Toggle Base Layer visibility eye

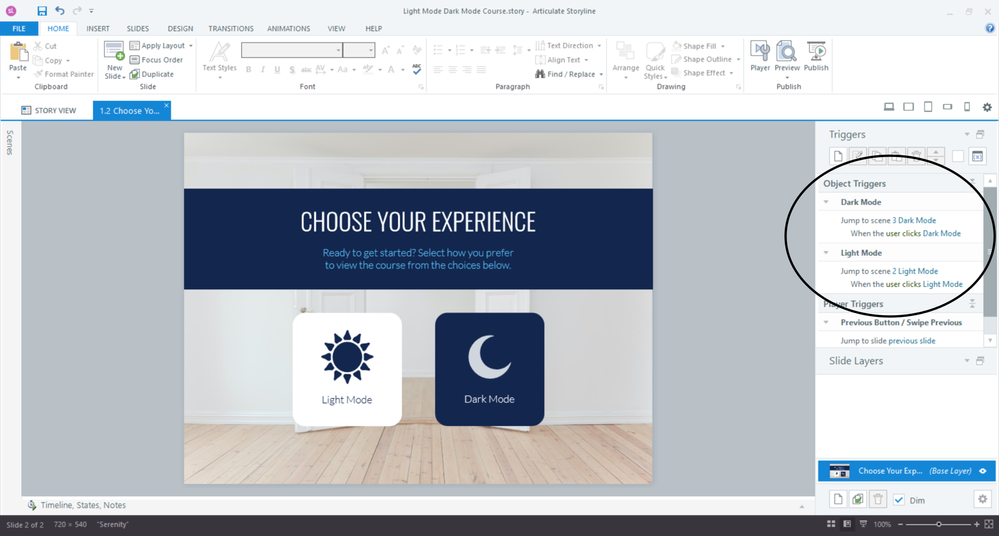(x=983, y=471)
